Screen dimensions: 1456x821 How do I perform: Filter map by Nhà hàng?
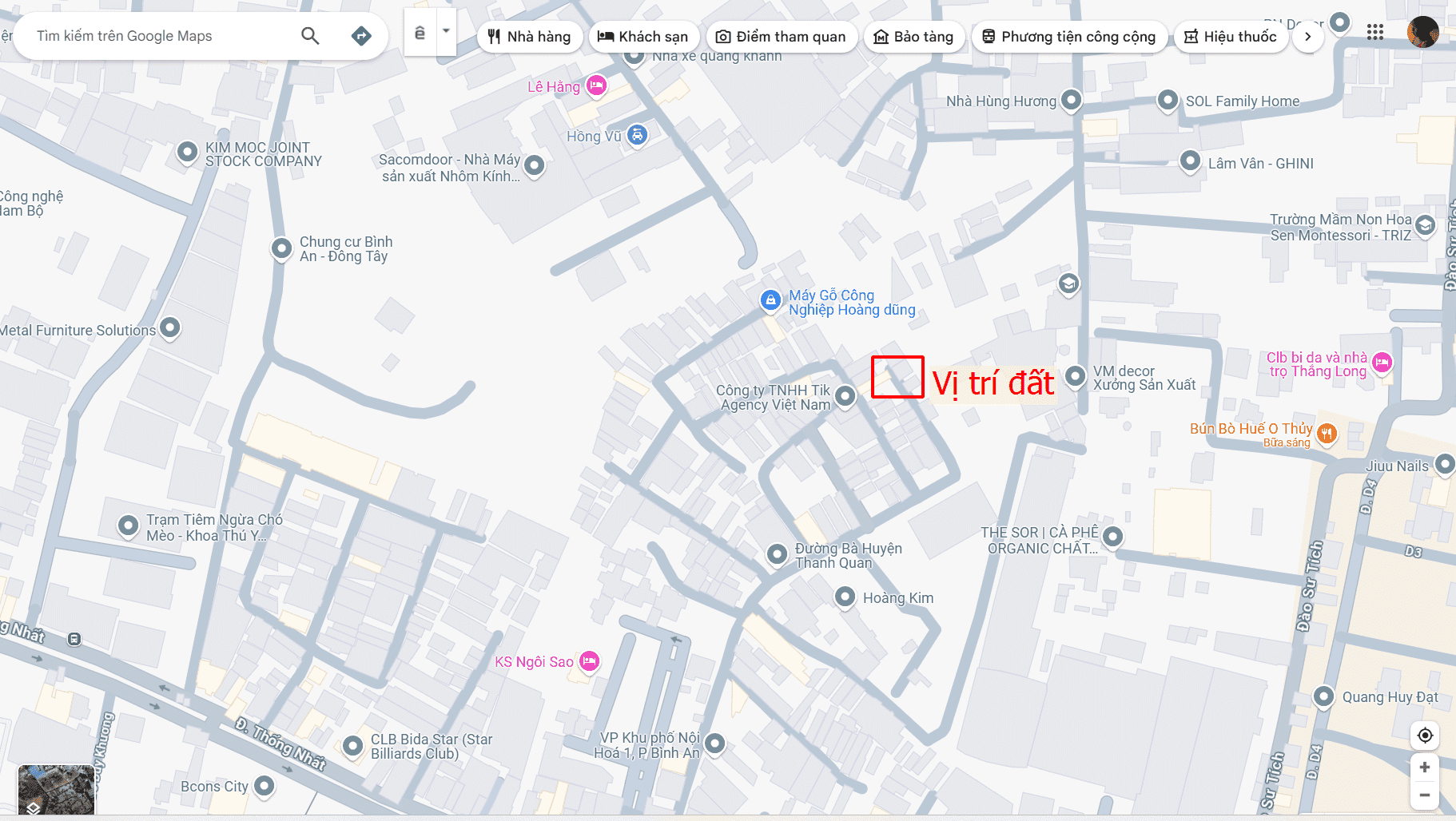point(530,37)
